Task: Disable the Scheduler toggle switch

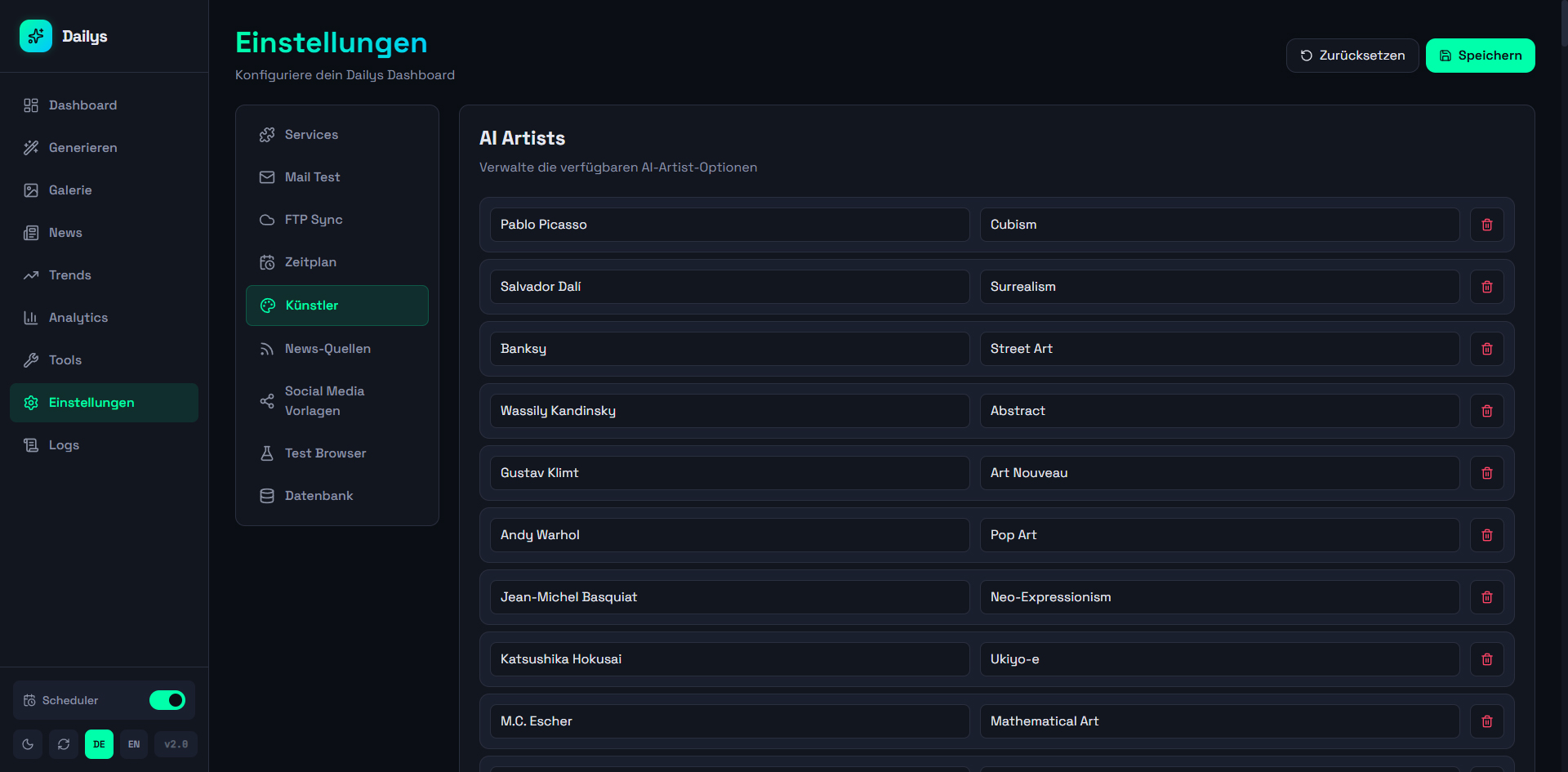Action: [x=167, y=700]
